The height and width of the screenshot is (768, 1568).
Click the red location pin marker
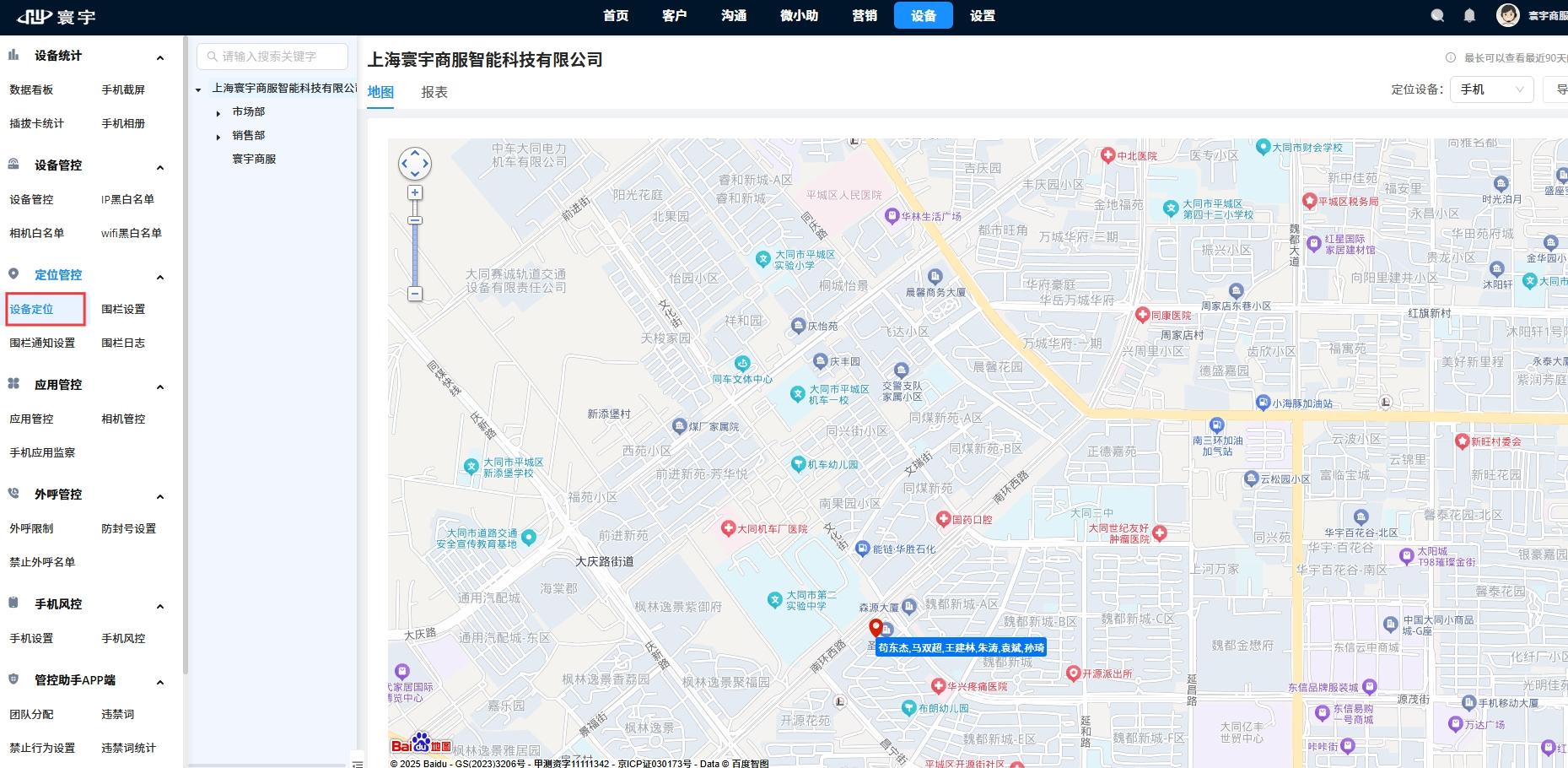[876, 628]
